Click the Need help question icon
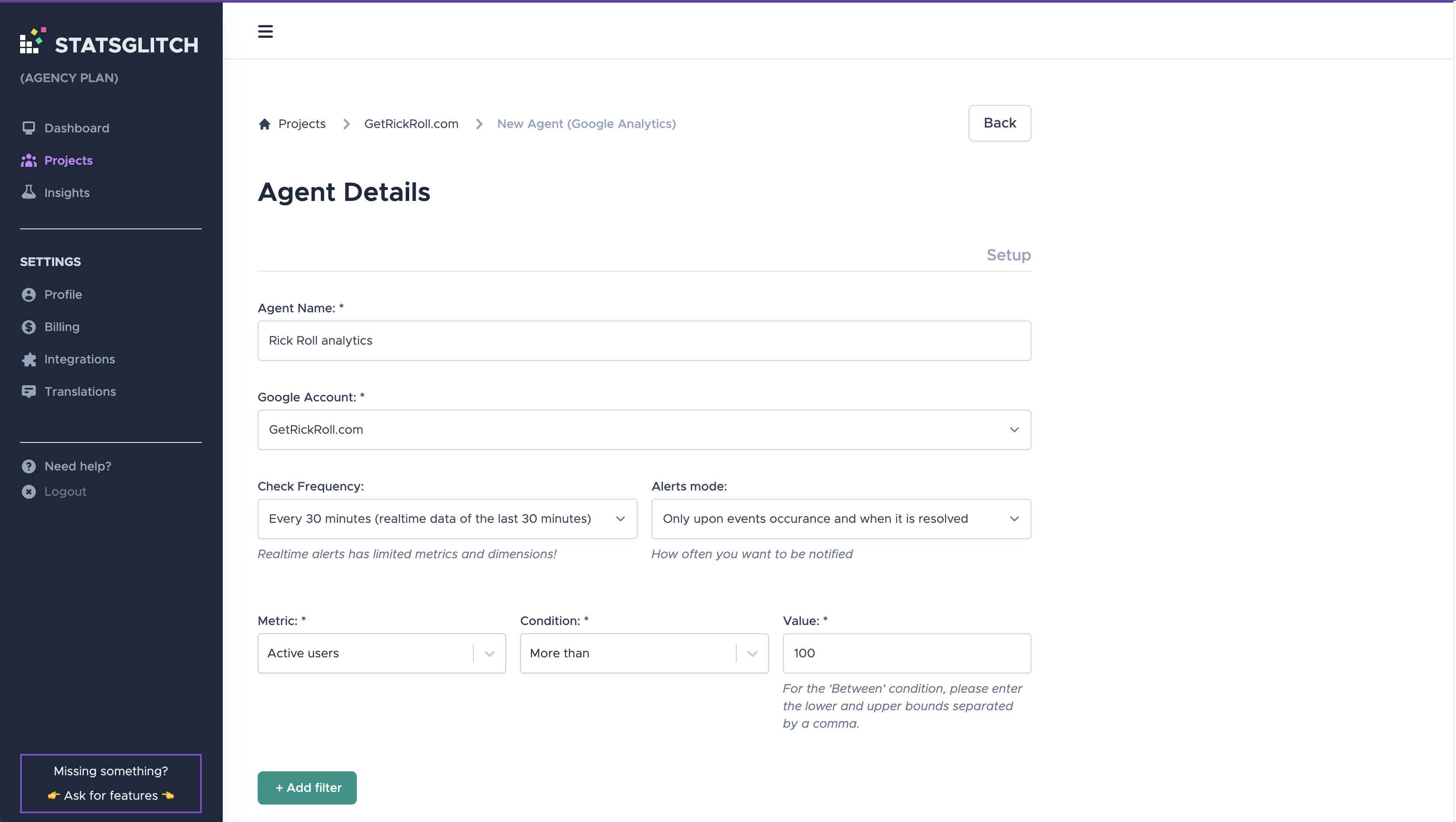 tap(29, 466)
